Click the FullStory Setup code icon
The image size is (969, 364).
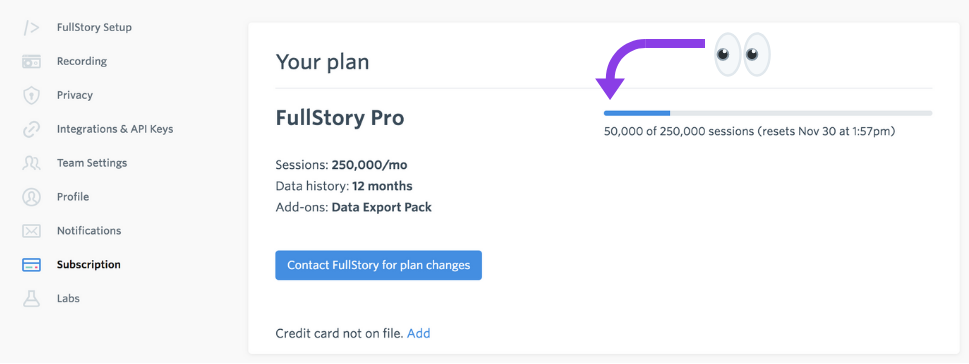31,28
